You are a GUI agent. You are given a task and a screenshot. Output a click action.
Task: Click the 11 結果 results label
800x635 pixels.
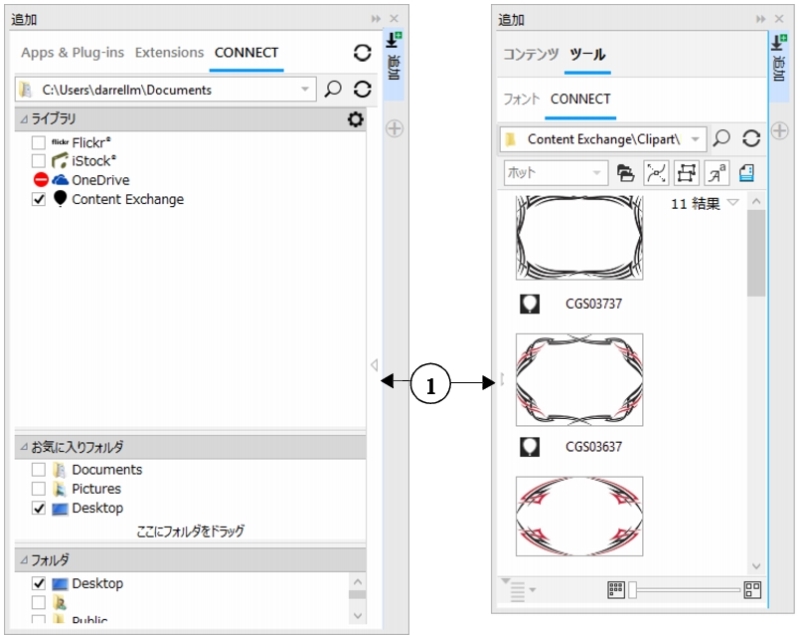coord(693,203)
